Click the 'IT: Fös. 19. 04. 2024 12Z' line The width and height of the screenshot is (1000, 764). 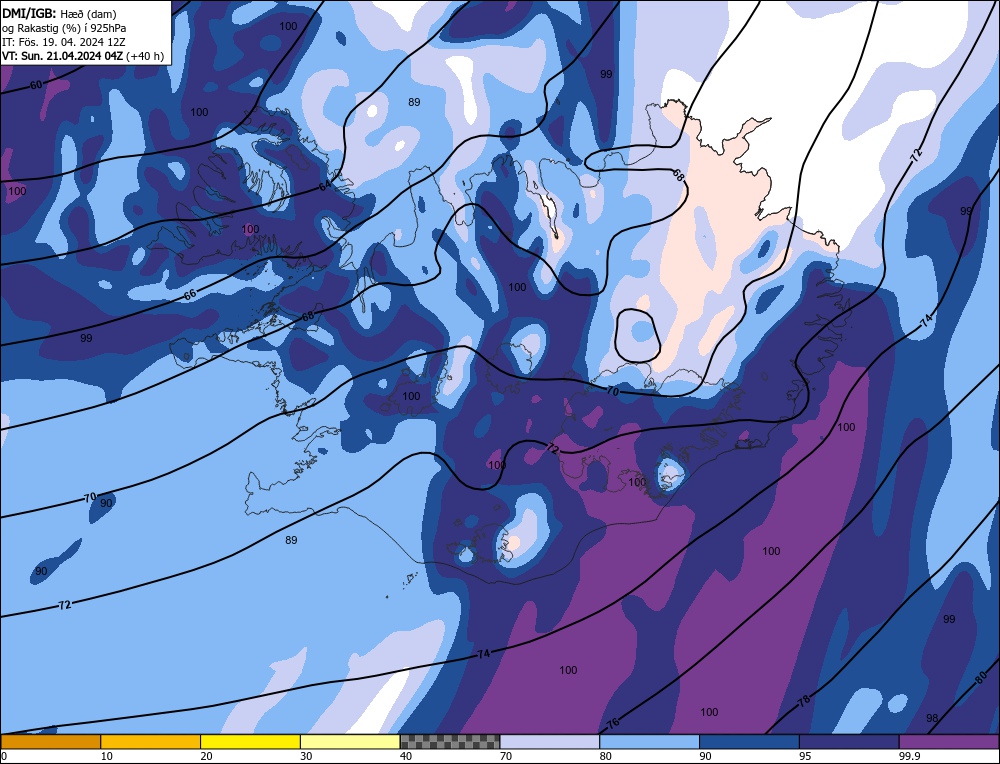[x=64, y=42]
